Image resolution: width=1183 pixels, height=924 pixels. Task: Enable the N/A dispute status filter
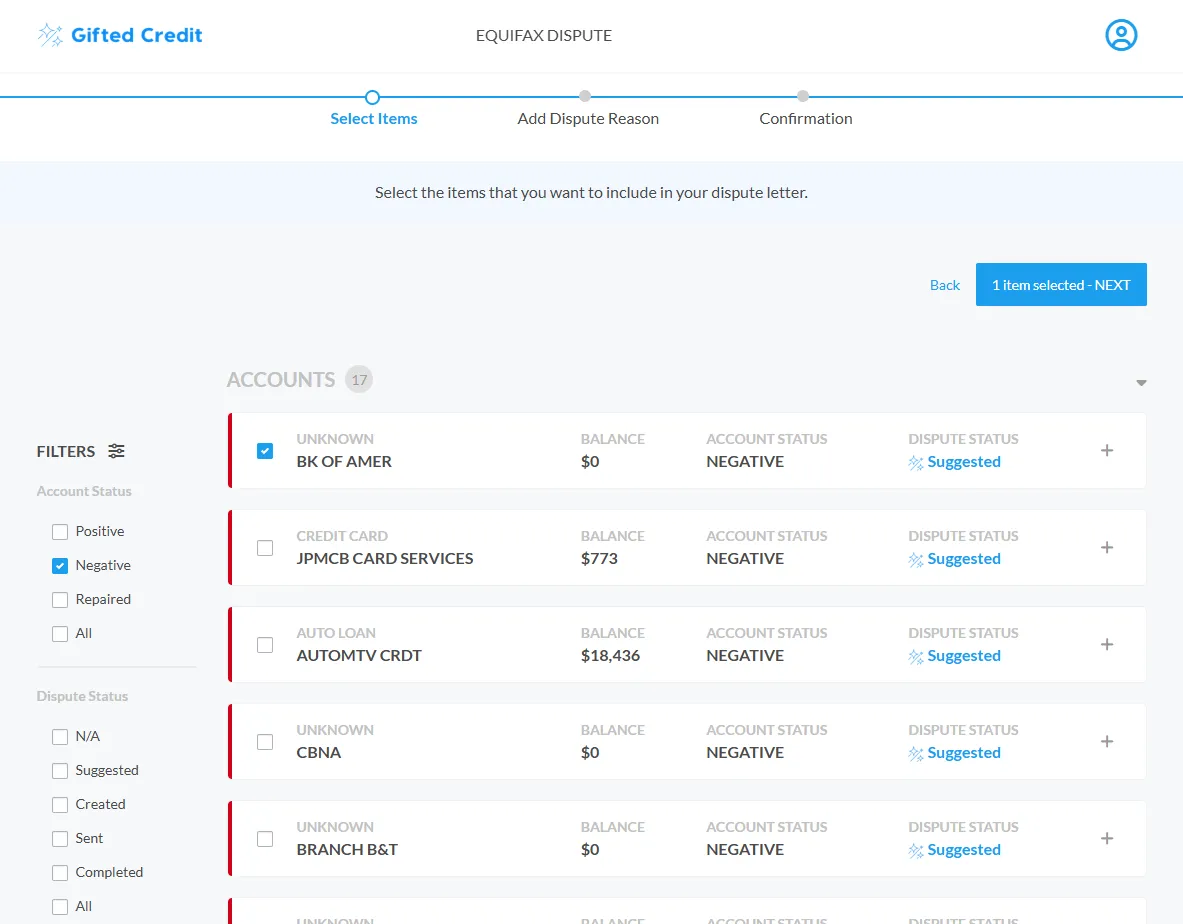click(60, 737)
